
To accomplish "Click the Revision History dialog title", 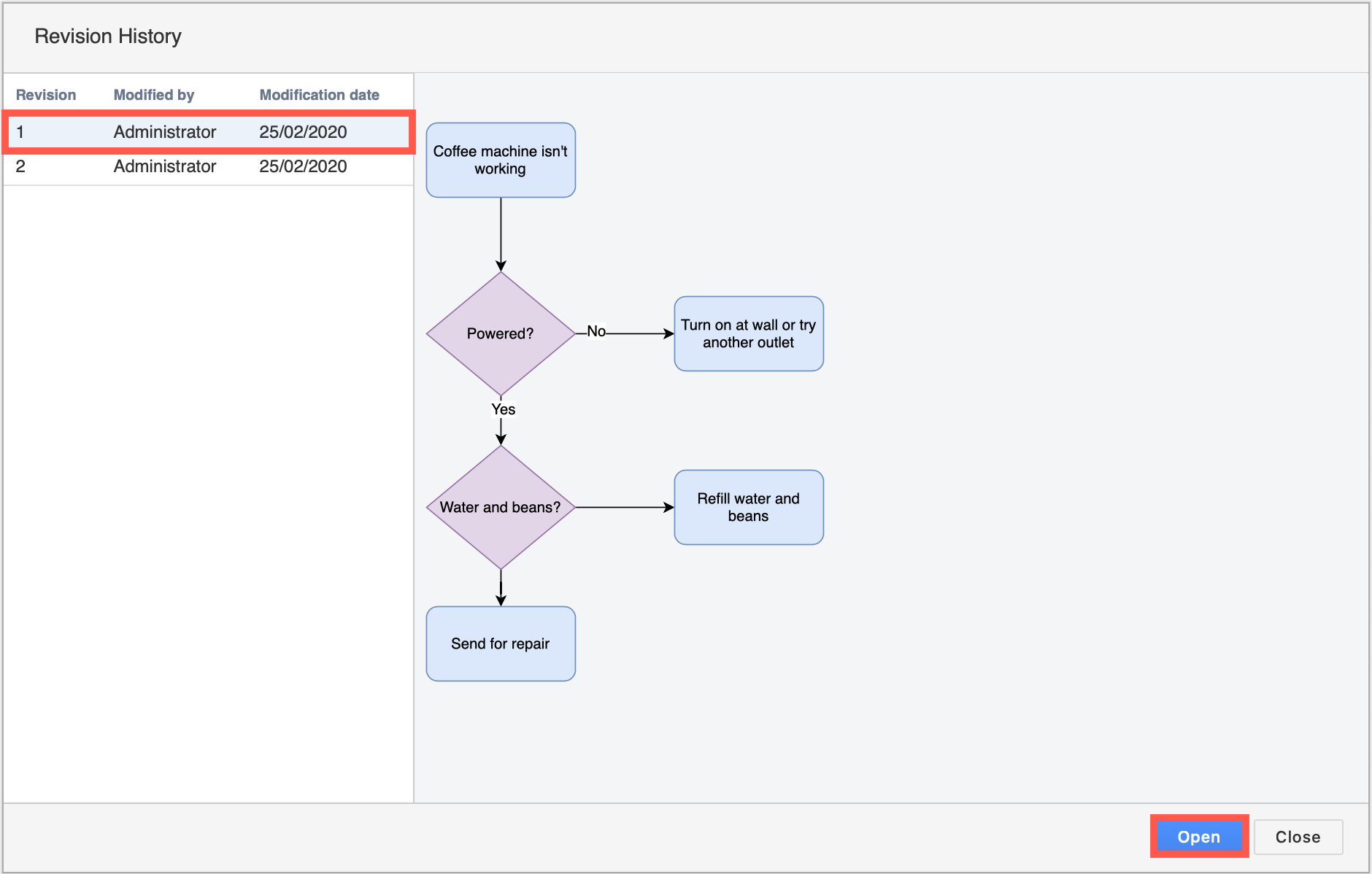I will 108,36.
